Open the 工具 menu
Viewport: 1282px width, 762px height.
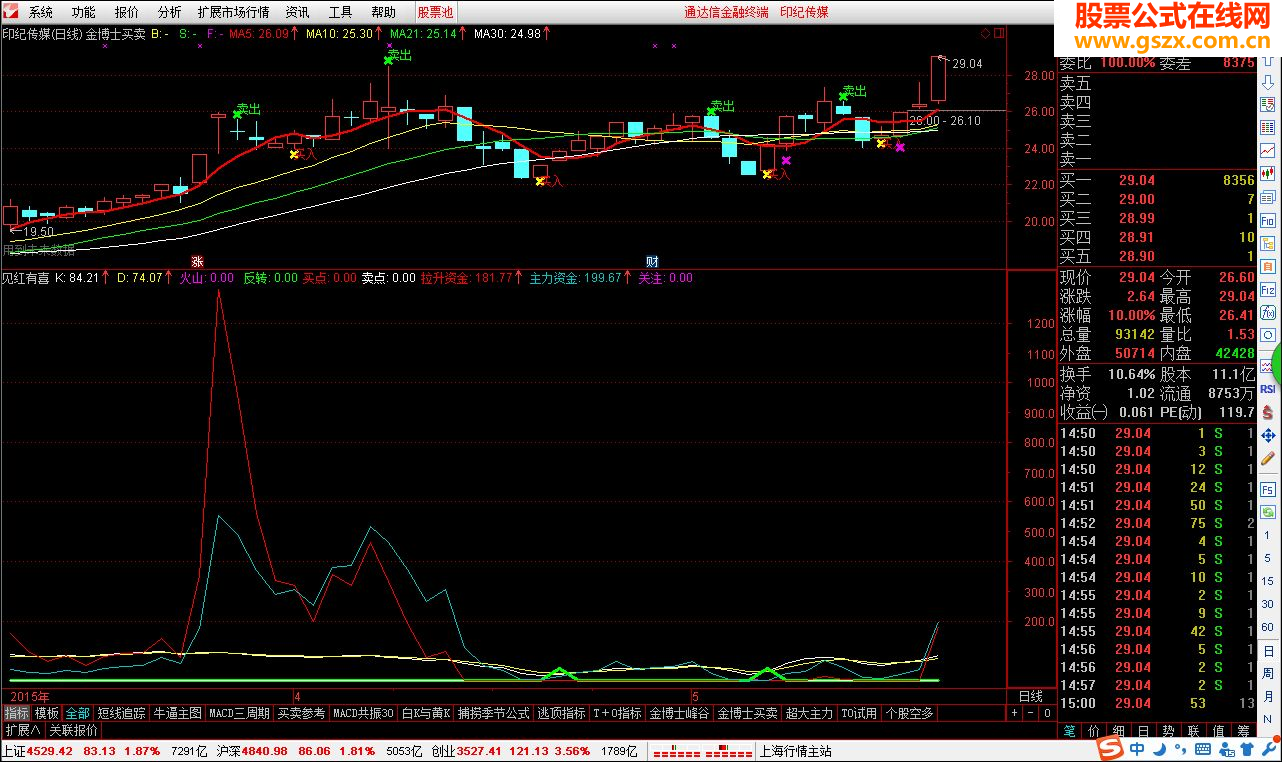tap(340, 12)
